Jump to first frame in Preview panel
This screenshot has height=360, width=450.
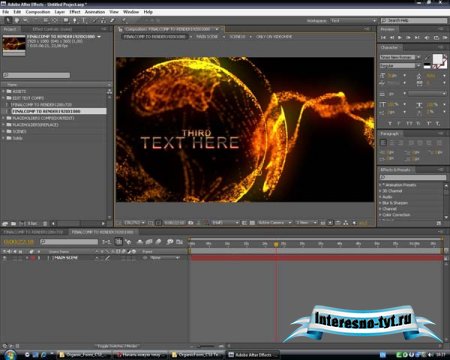point(383,38)
